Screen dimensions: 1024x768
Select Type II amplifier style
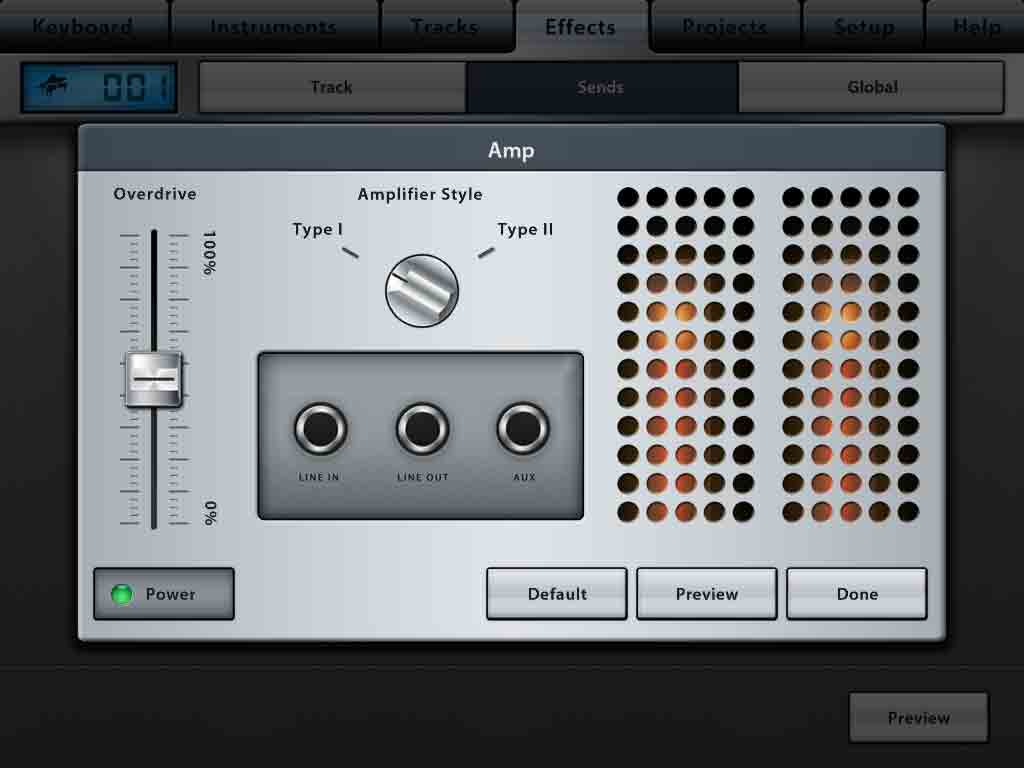coord(524,229)
